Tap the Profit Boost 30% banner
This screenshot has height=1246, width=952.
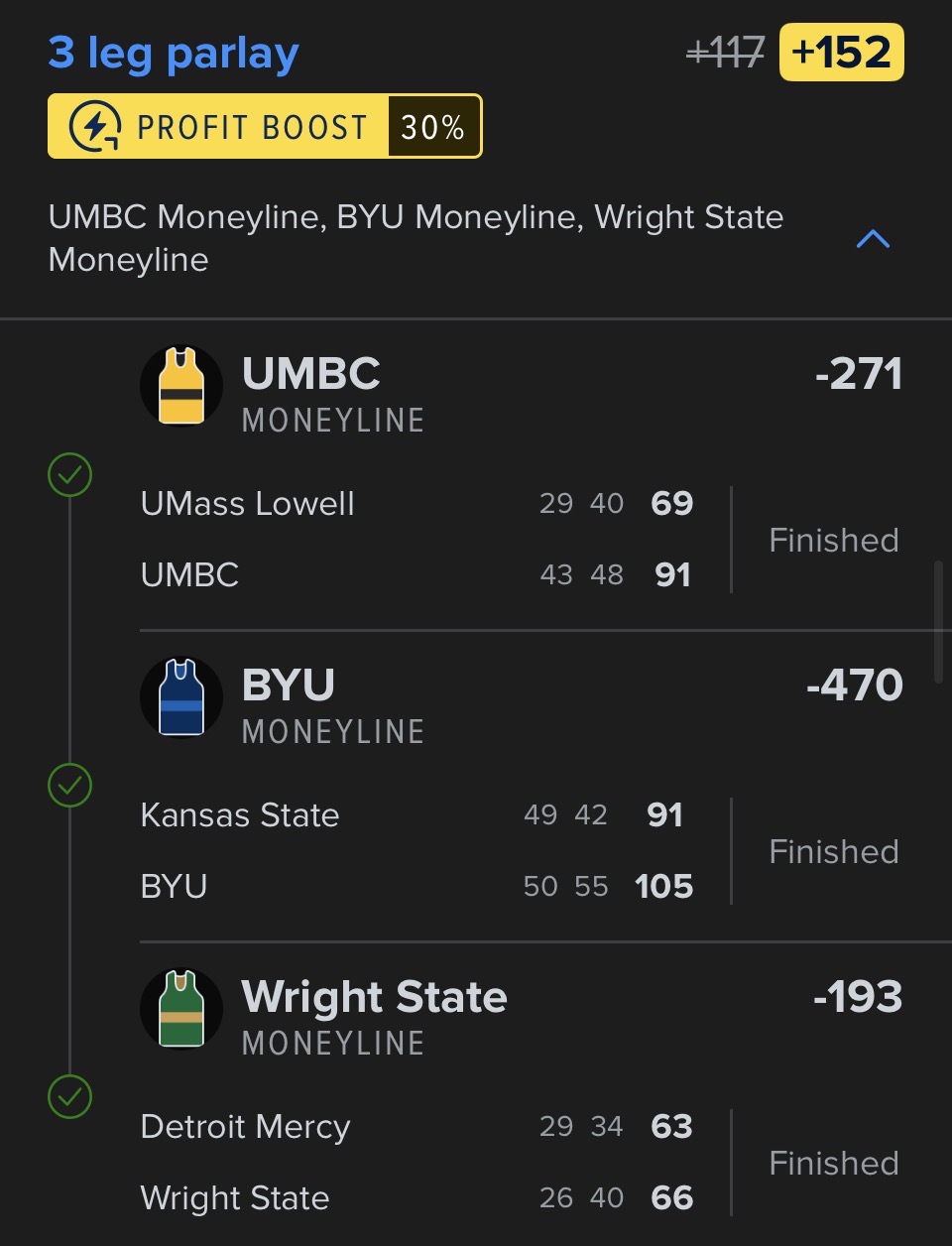click(x=265, y=127)
